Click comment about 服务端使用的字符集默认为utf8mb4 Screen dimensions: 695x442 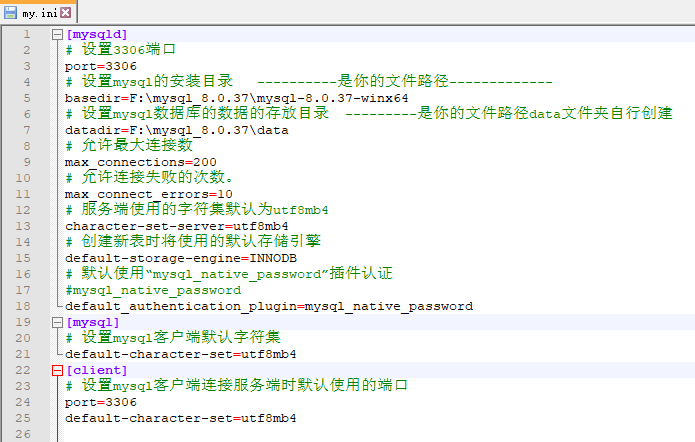tap(197, 210)
